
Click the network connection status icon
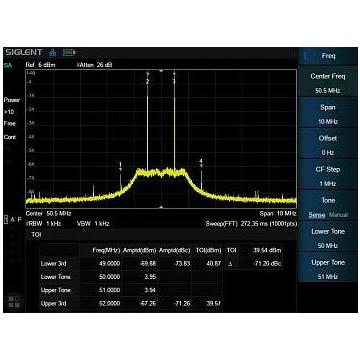(x=53, y=52)
